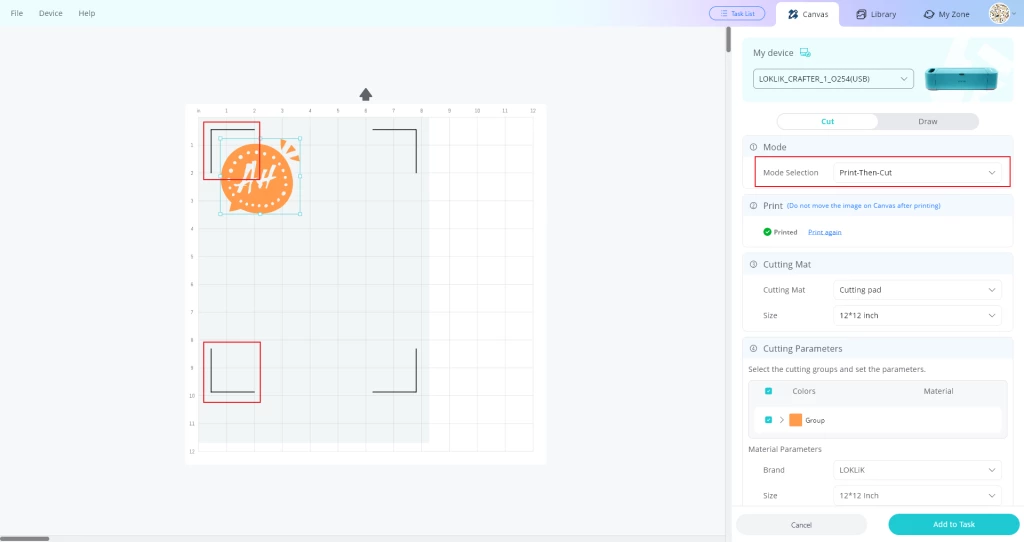Image resolution: width=1024 pixels, height=542 pixels.
Task: Click the info icon beside Mode
Action: coord(754,147)
